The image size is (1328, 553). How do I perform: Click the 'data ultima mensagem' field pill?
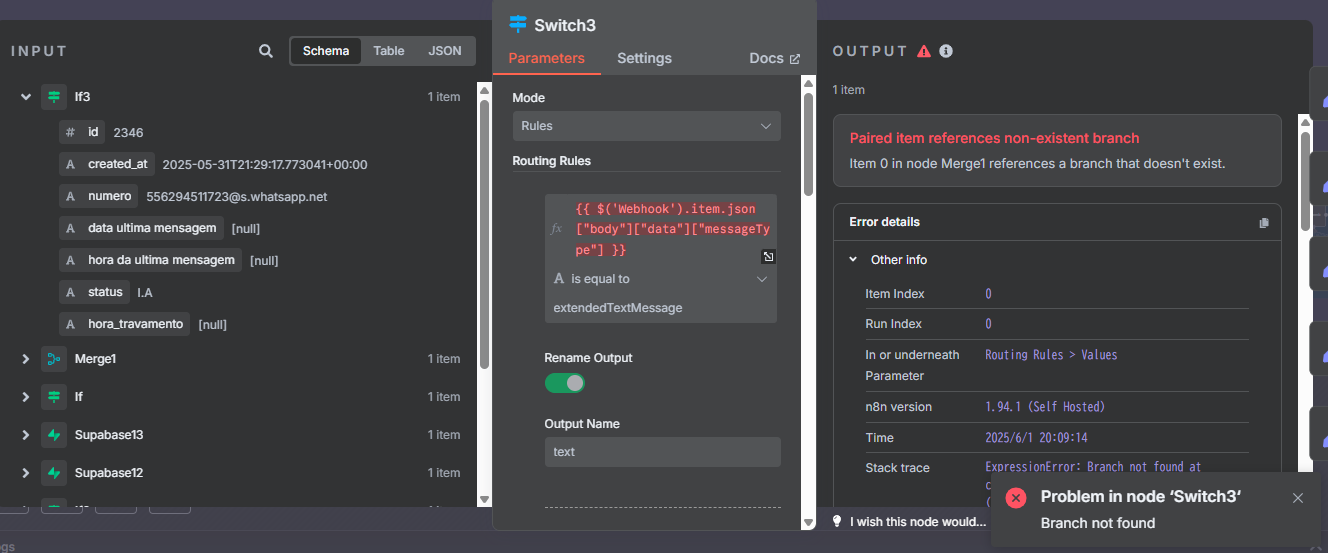[142, 228]
